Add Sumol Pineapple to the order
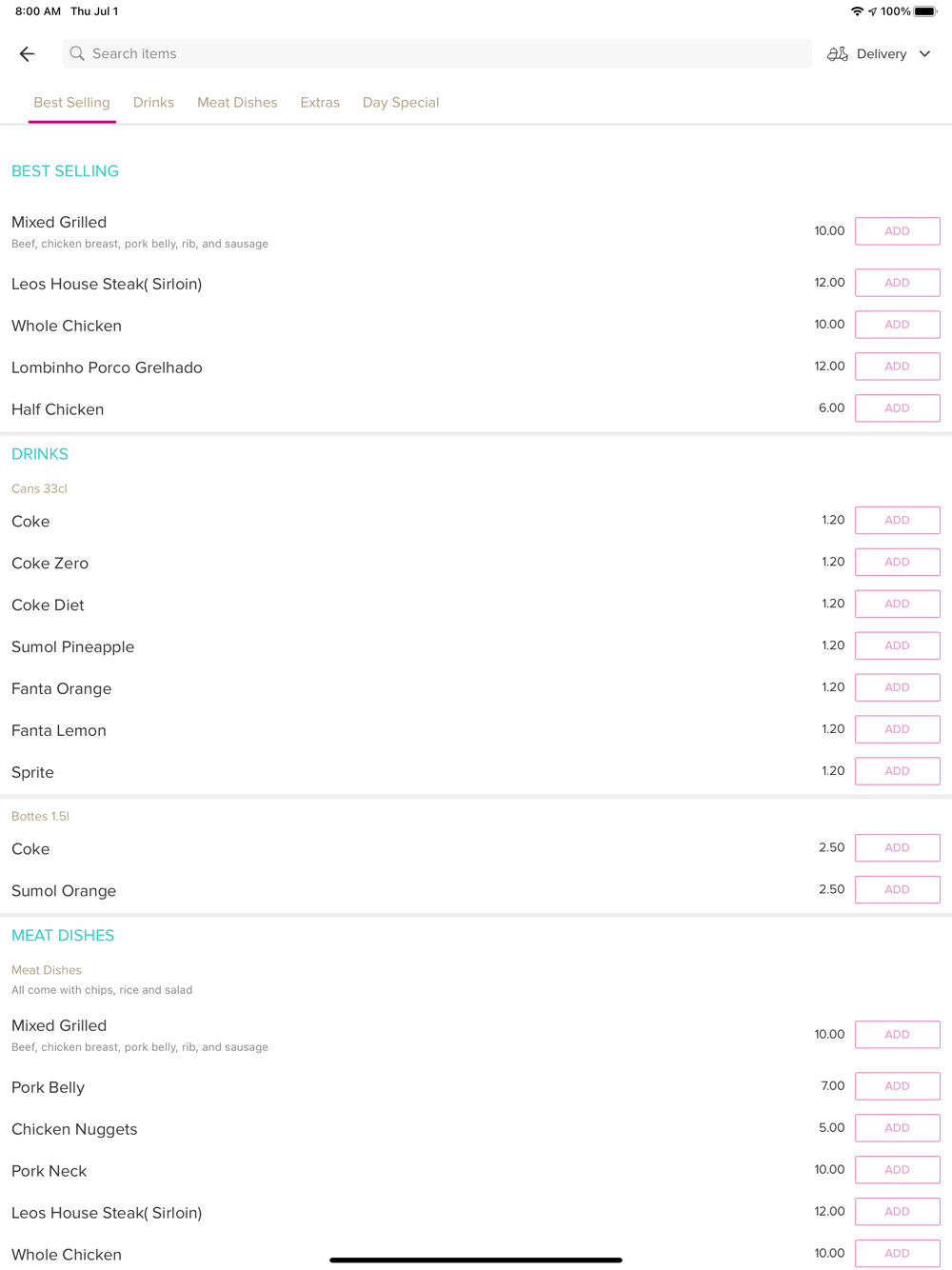Screen dimensions: 952x1270 [x=897, y=646]
